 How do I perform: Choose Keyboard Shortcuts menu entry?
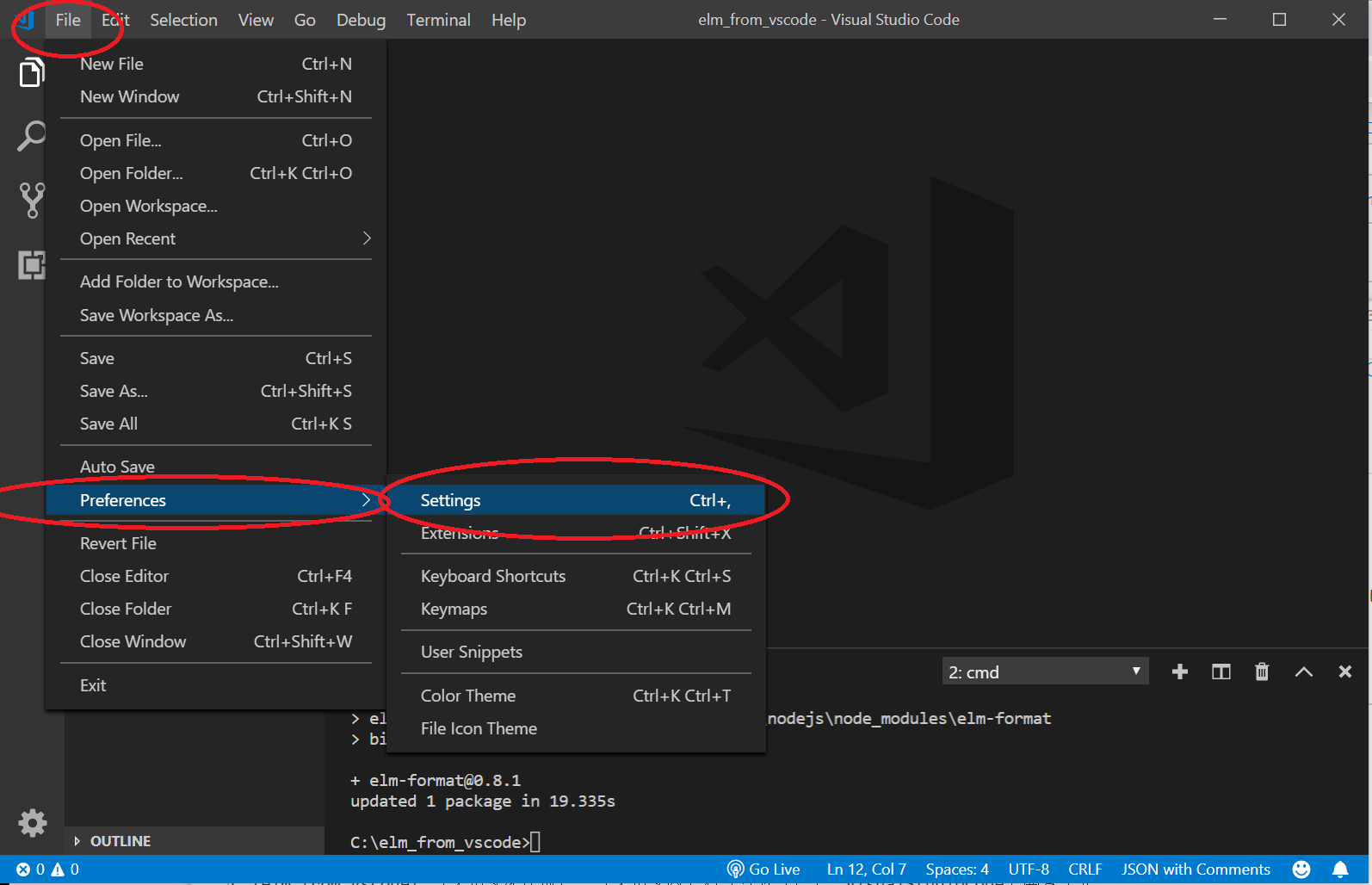click(x=493, y=576)
